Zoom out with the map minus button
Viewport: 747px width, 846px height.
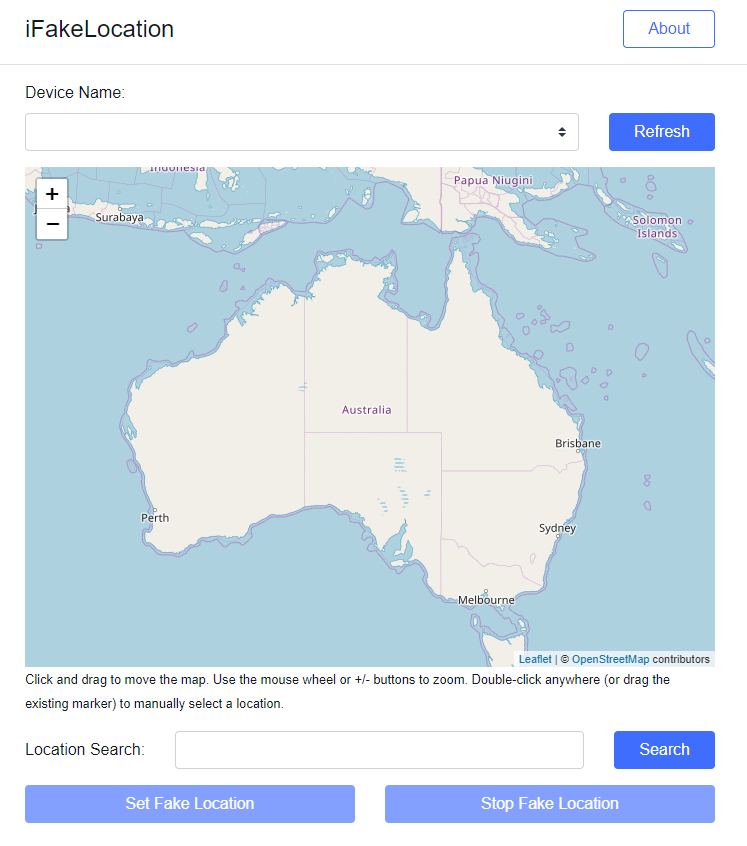click(52, 224)
